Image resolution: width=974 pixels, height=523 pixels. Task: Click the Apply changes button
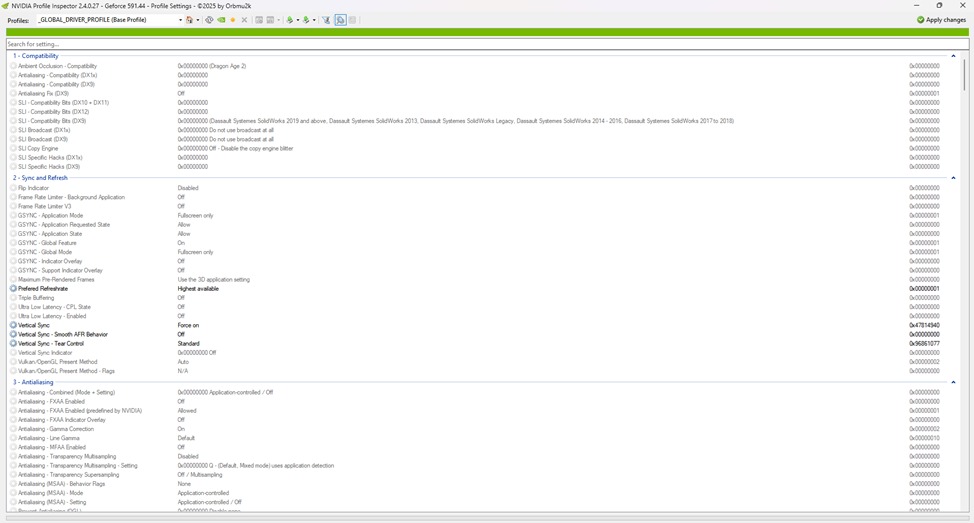(941, 20)
